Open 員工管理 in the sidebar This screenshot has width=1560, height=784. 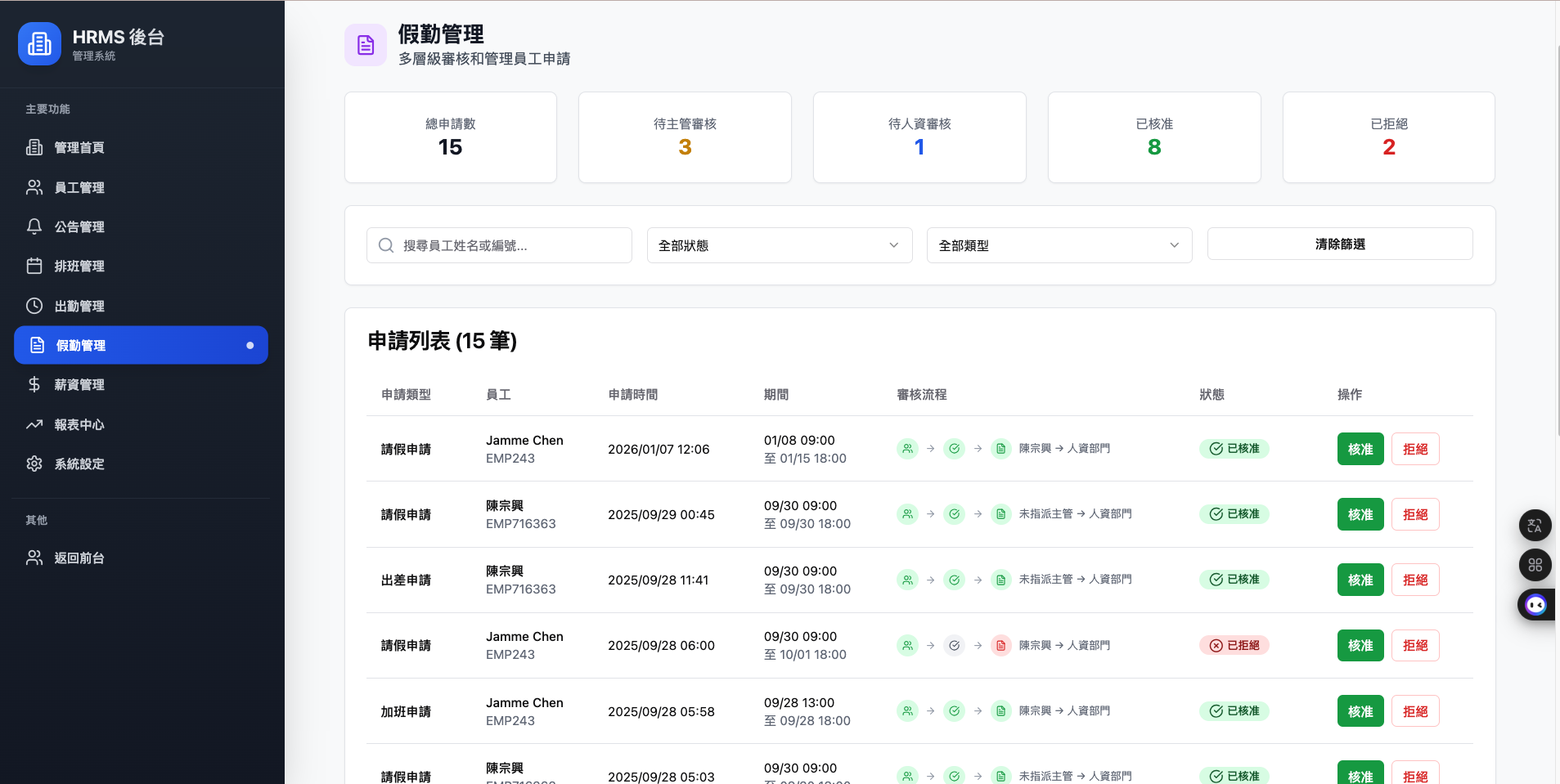79,187
